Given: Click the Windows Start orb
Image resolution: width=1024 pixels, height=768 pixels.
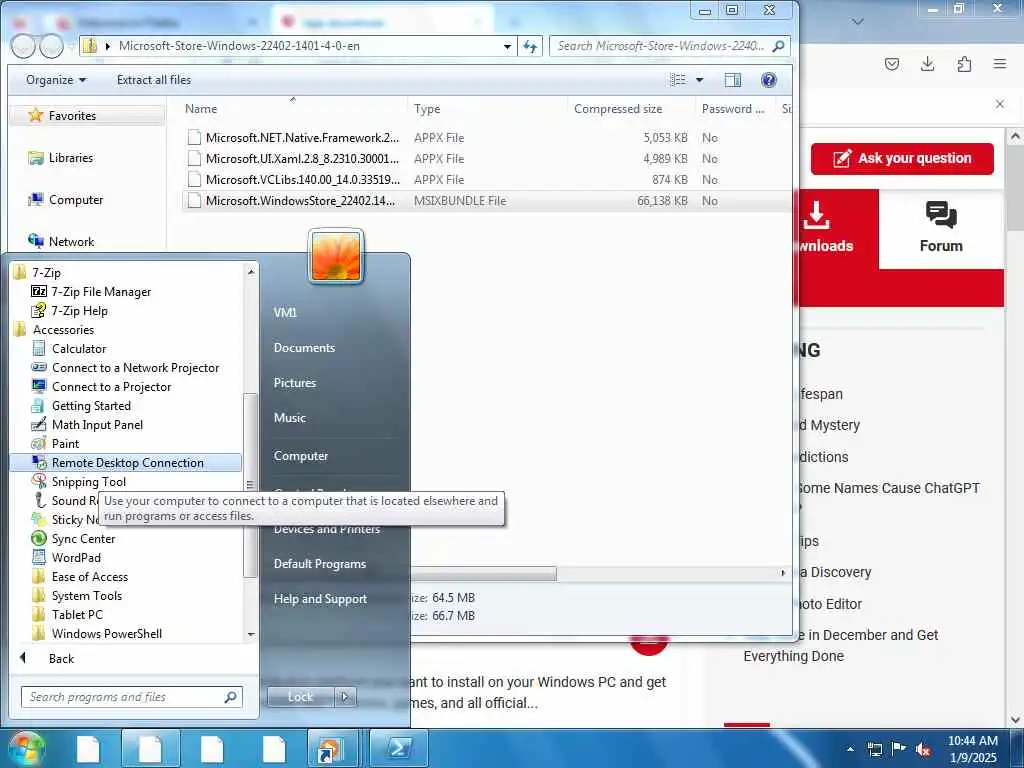Looking at the screenshot, I should 26,748.
